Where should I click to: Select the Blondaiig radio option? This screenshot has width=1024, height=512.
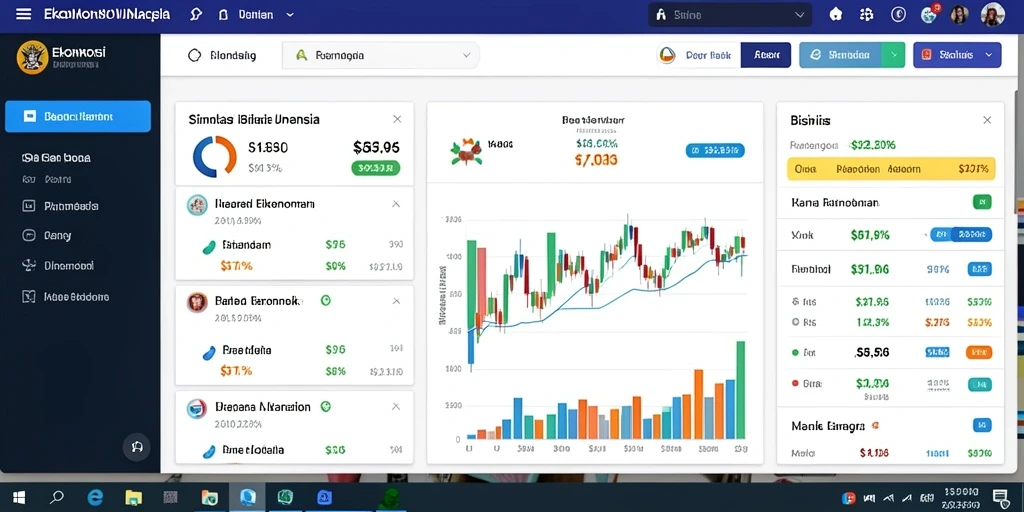pos(195,56)
